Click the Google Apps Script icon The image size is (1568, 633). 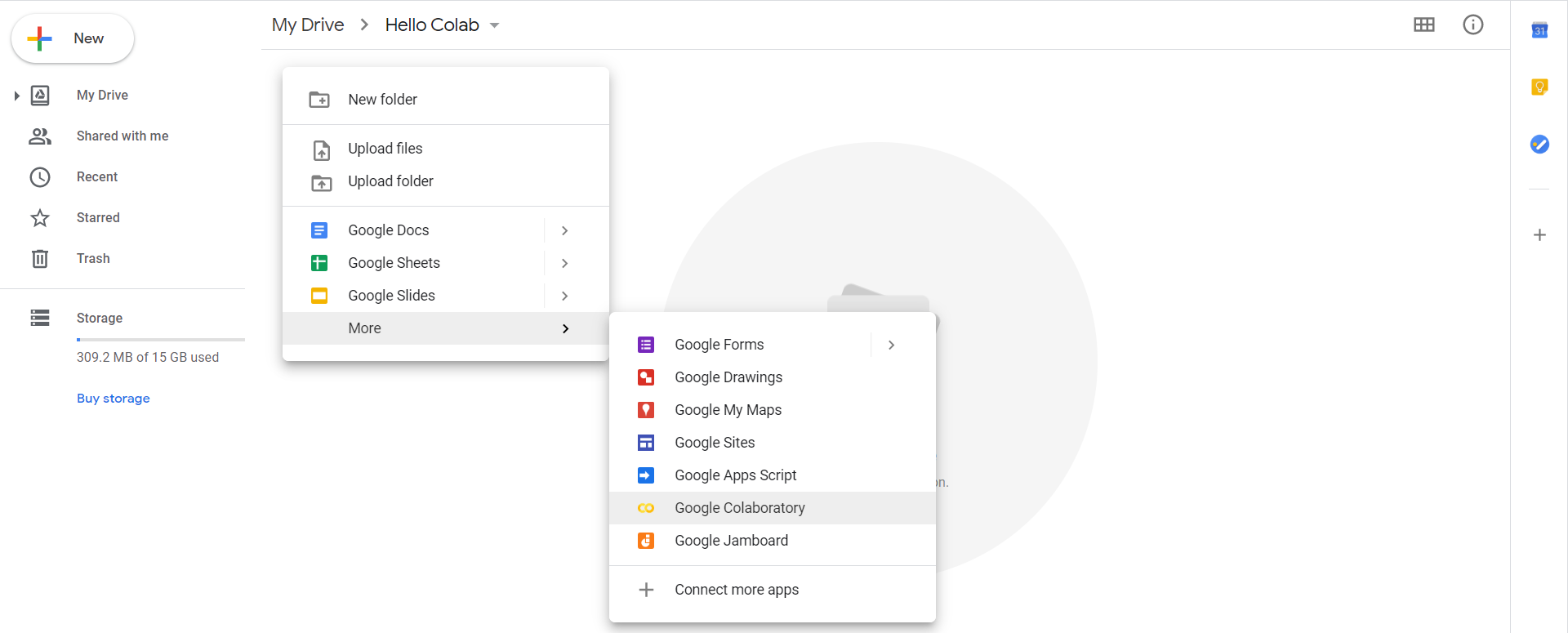(646, 475)
